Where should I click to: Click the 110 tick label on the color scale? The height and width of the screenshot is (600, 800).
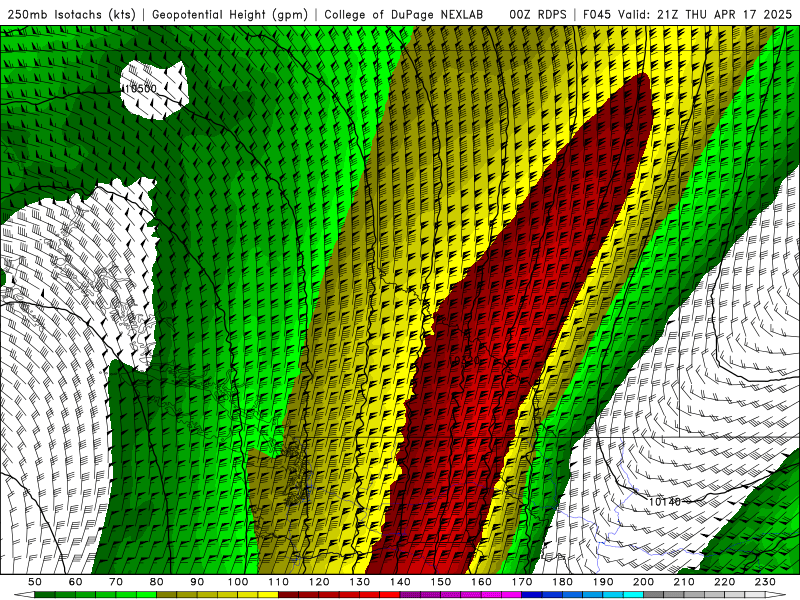click(x=279, y=582)
